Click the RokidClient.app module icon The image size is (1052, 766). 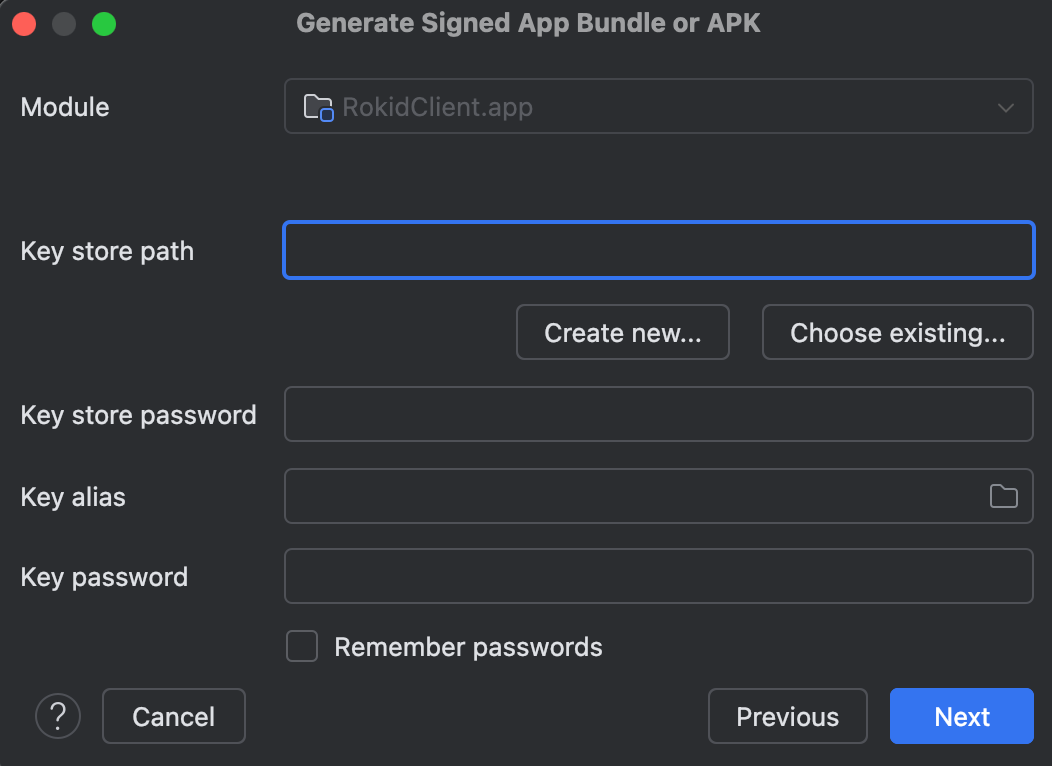318,107
